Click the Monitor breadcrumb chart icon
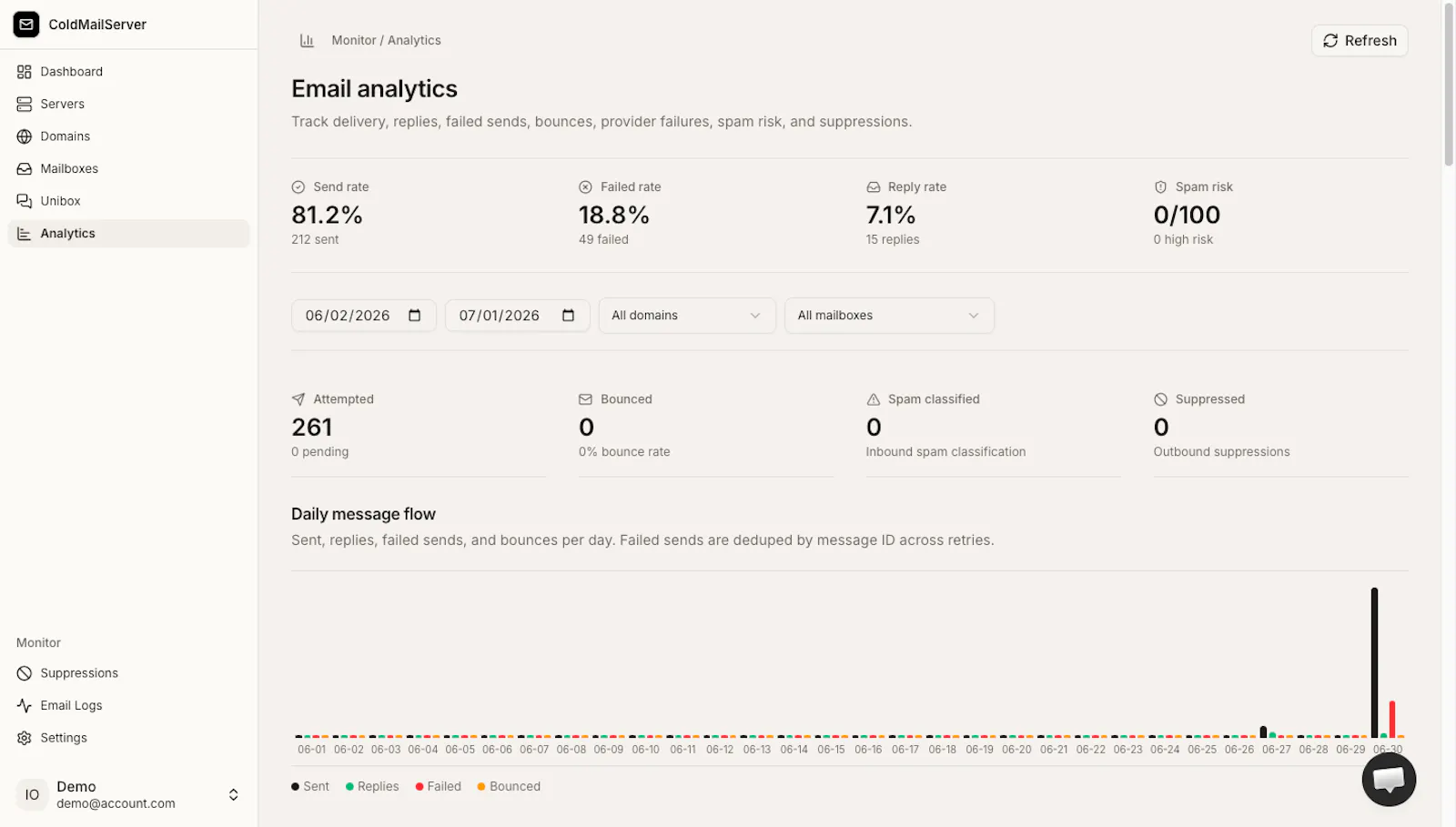1456x827 pixels. 307,41
